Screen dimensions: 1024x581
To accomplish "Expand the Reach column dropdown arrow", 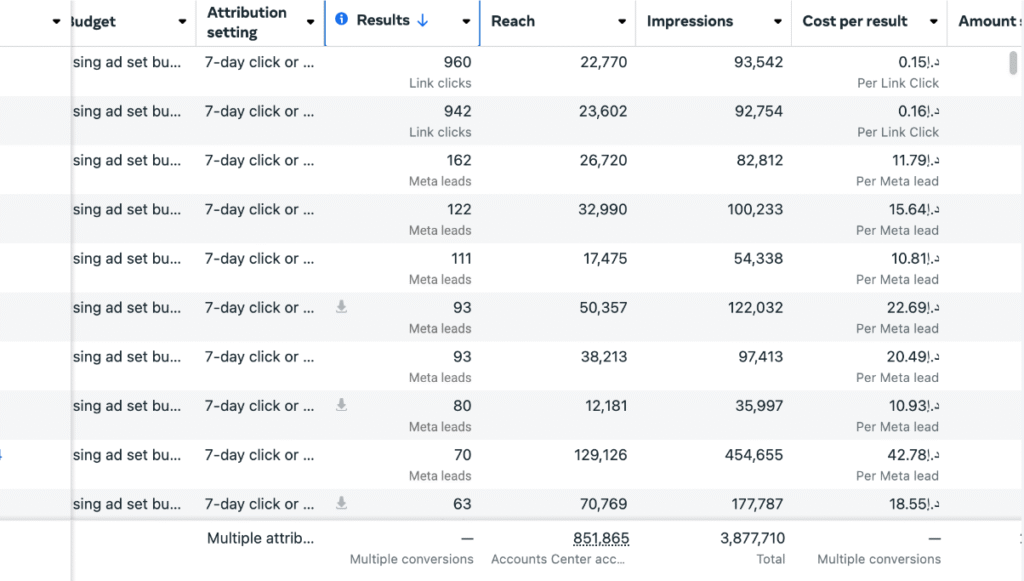I will coord(622,22).
